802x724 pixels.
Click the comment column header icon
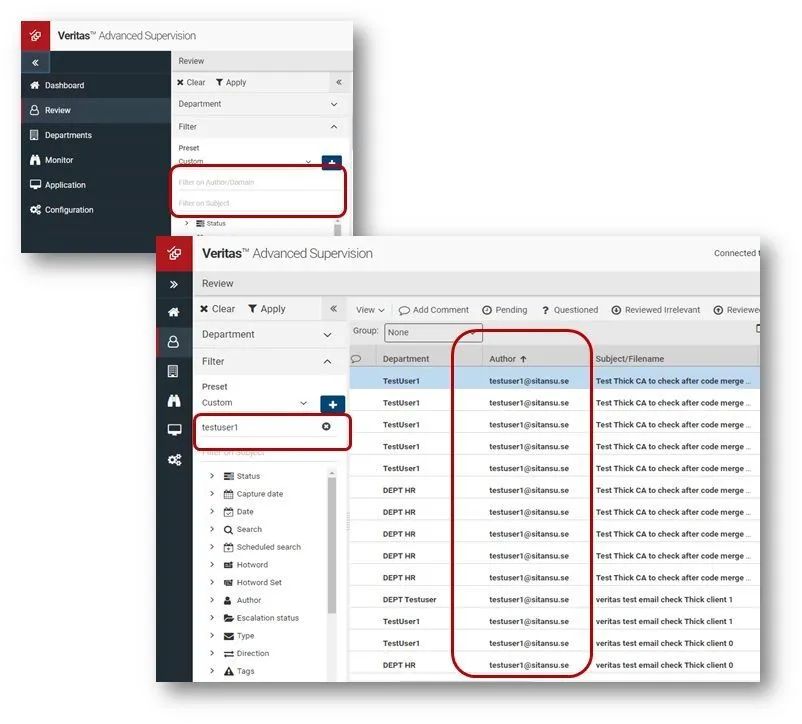[x=356, y=359]
